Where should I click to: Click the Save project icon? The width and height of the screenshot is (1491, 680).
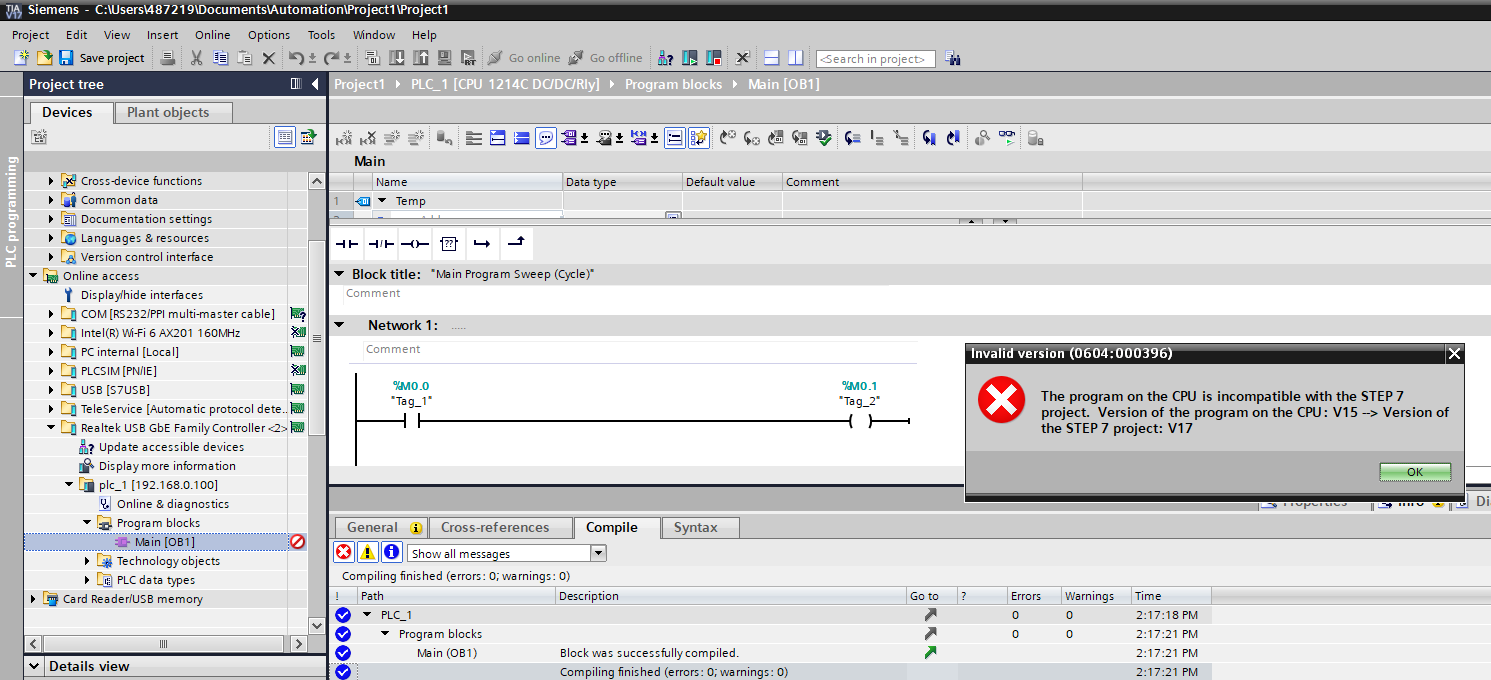click(66, 58)
